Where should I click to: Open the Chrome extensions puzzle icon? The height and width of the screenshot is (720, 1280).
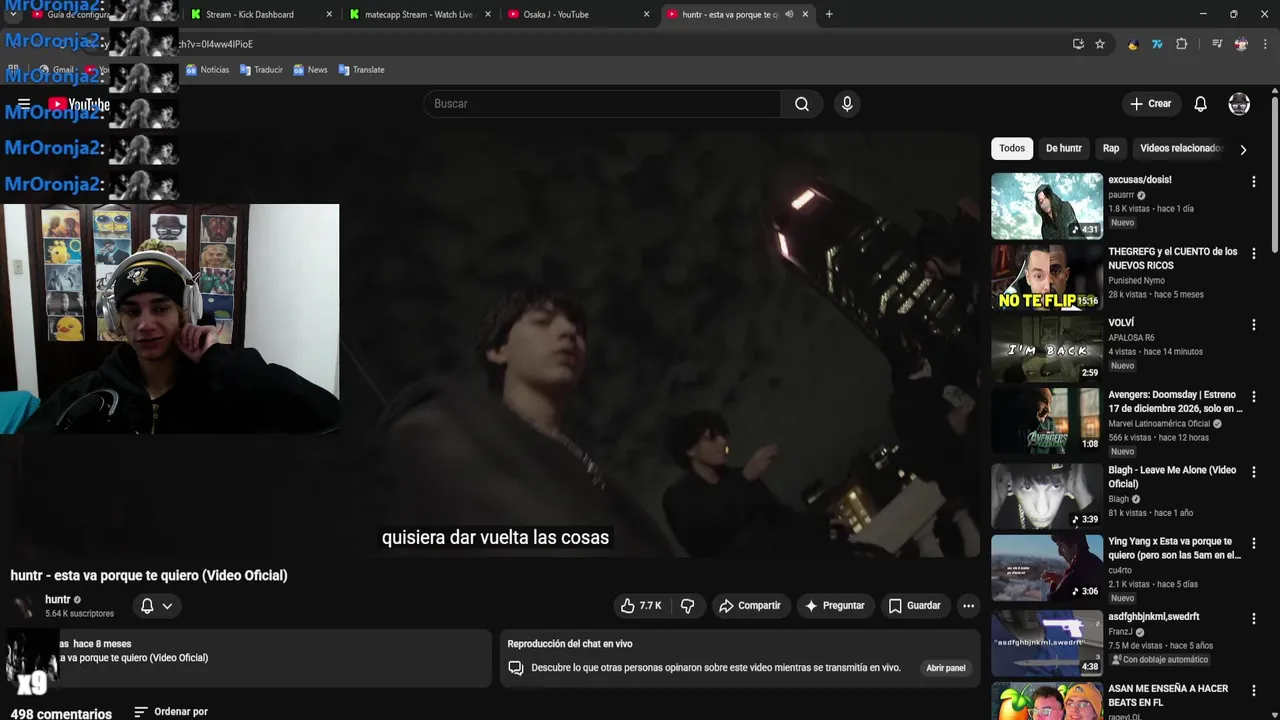pyautogui.click(x=1181, y=44)
